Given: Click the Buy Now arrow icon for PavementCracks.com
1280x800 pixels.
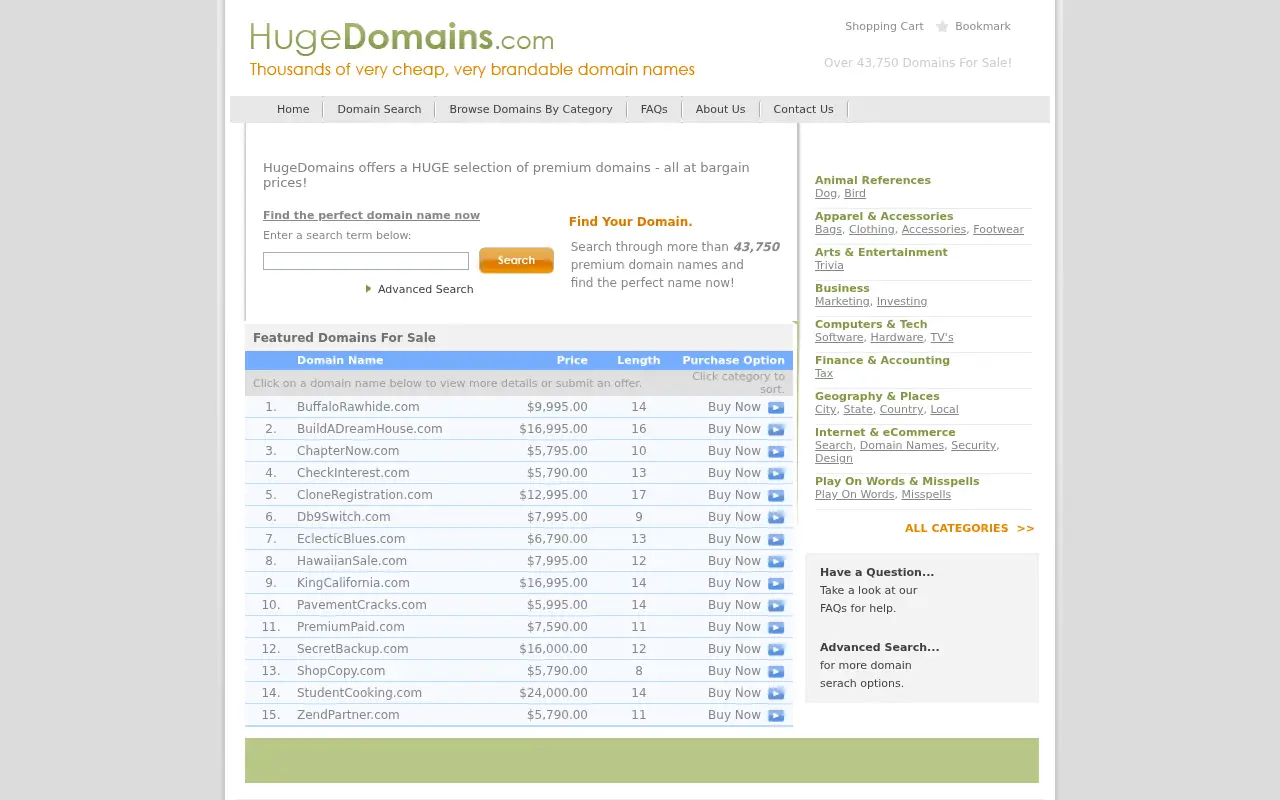Looking at the screenshot, I should tap(776, 605).
